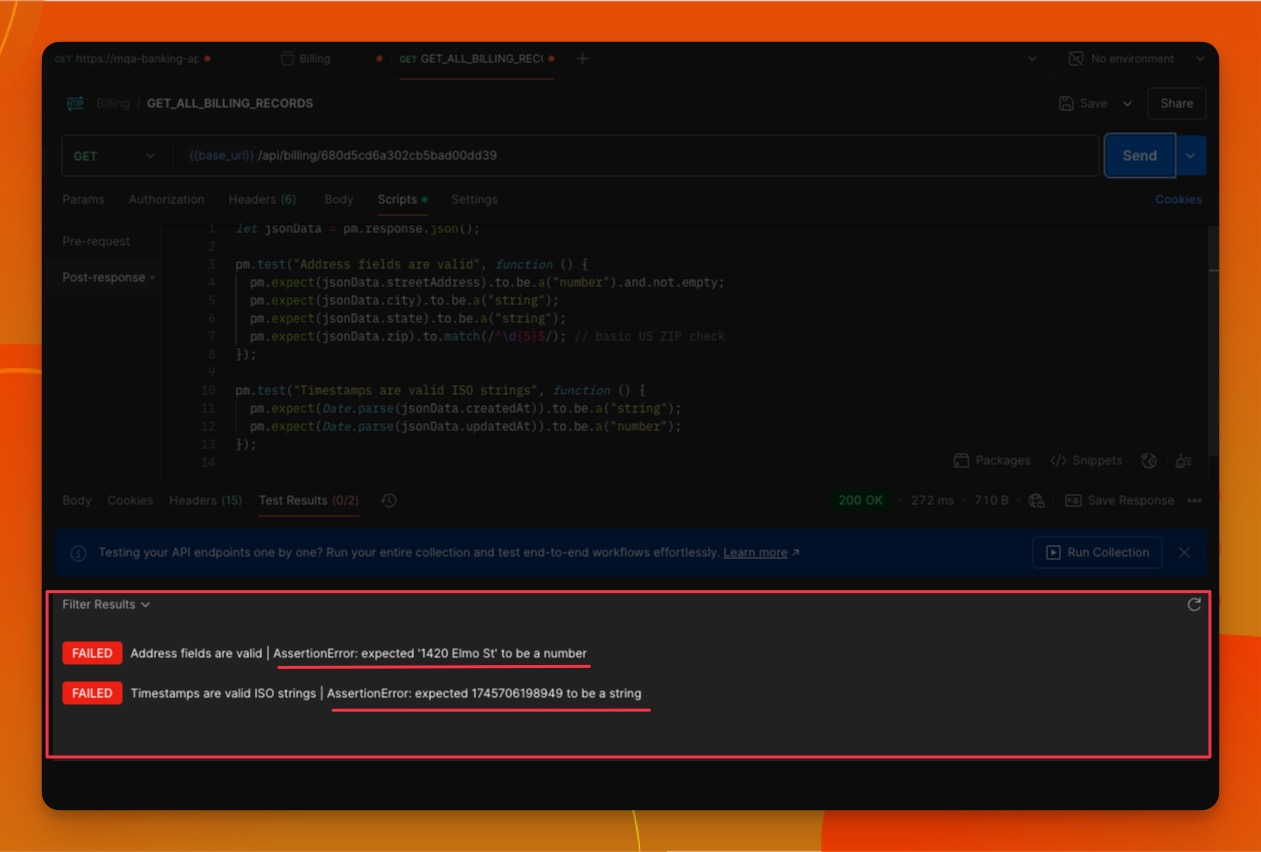Open the response more options ellipsis
The image size is (1261, 852).
click(x=1194, y=500)
